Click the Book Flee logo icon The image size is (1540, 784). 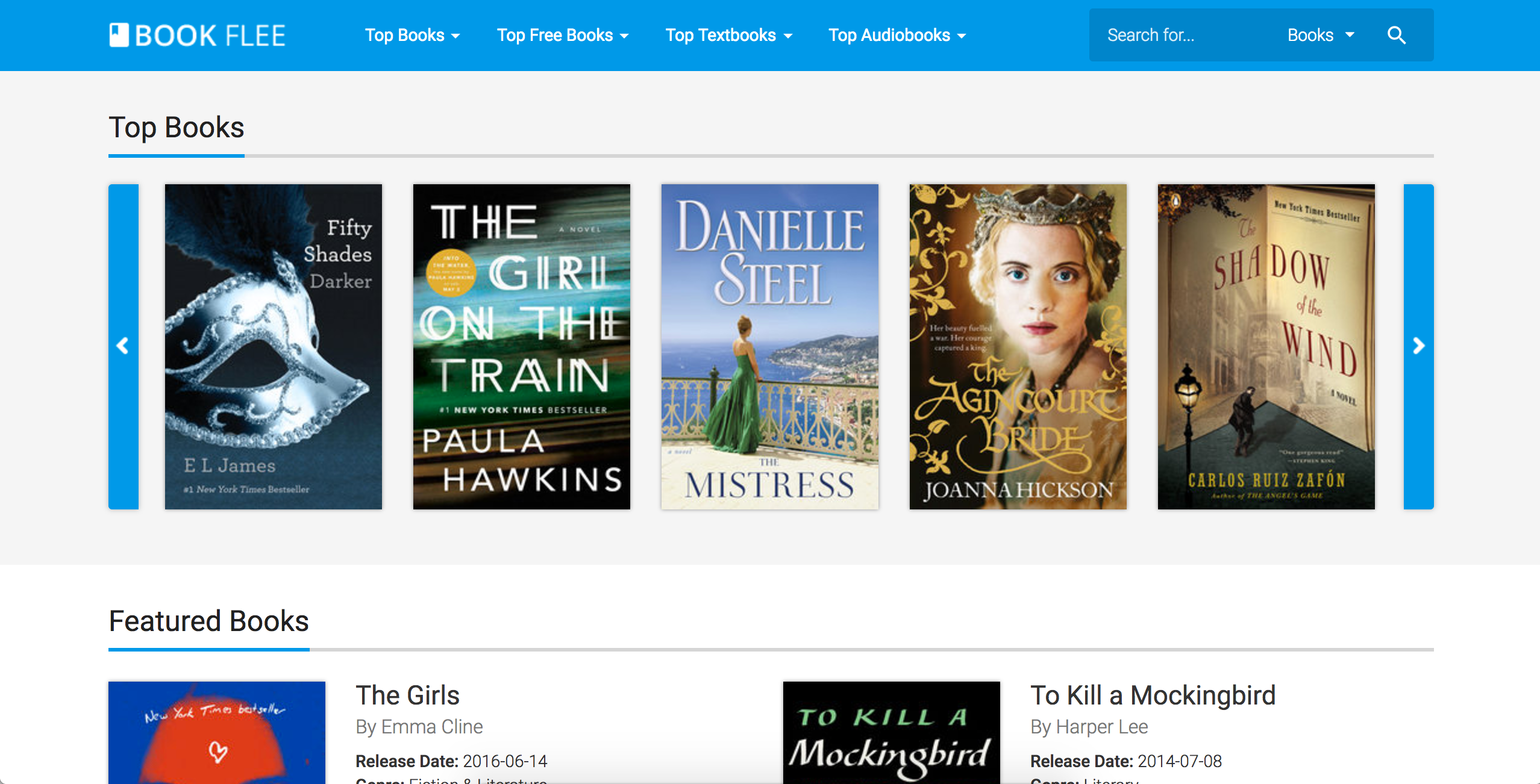click(x=119, y=35)
